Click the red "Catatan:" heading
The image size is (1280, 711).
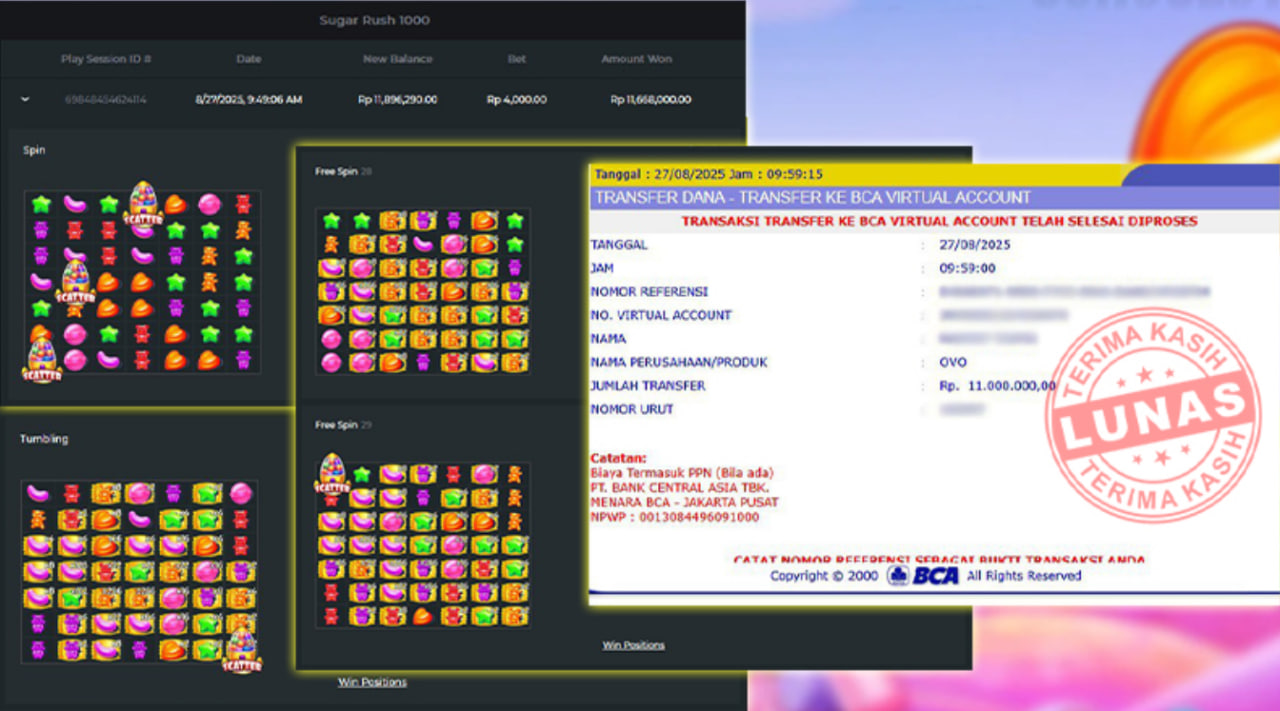pos(618,458)
